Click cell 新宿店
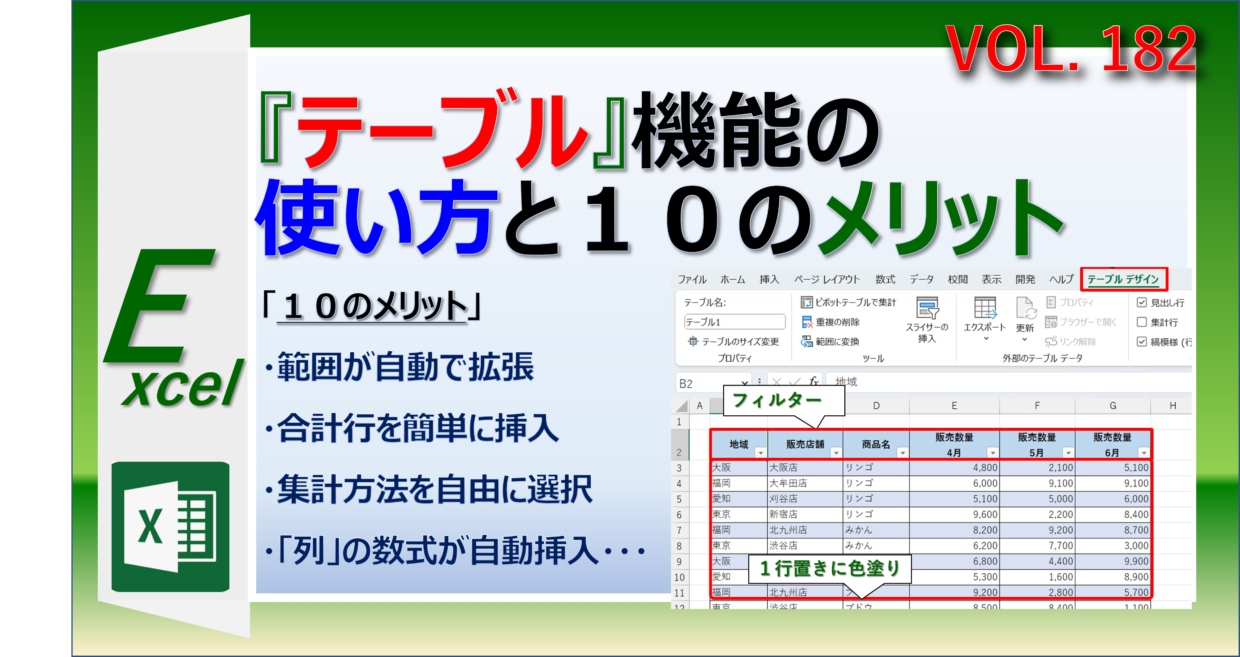This screenshot has width=1240, height=657. pos(805,514)
